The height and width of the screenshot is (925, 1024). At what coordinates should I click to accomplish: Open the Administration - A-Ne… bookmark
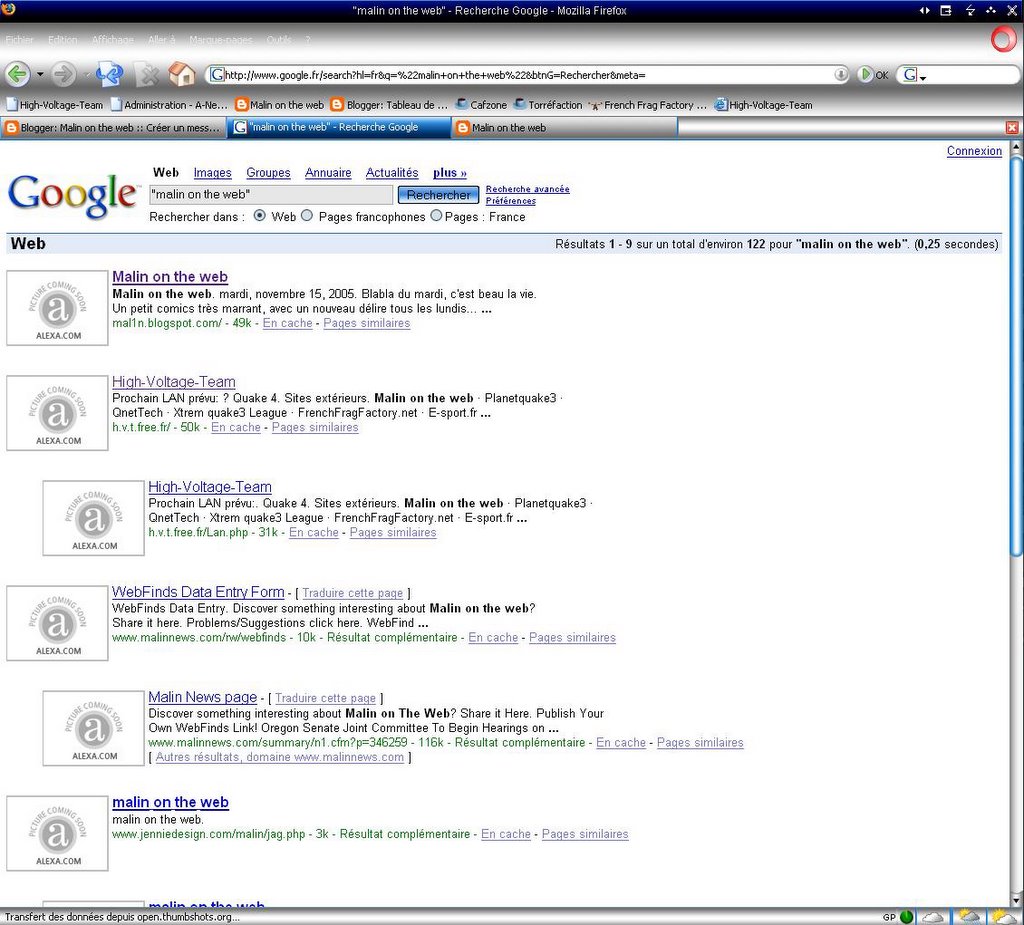(x=169, y=105)
